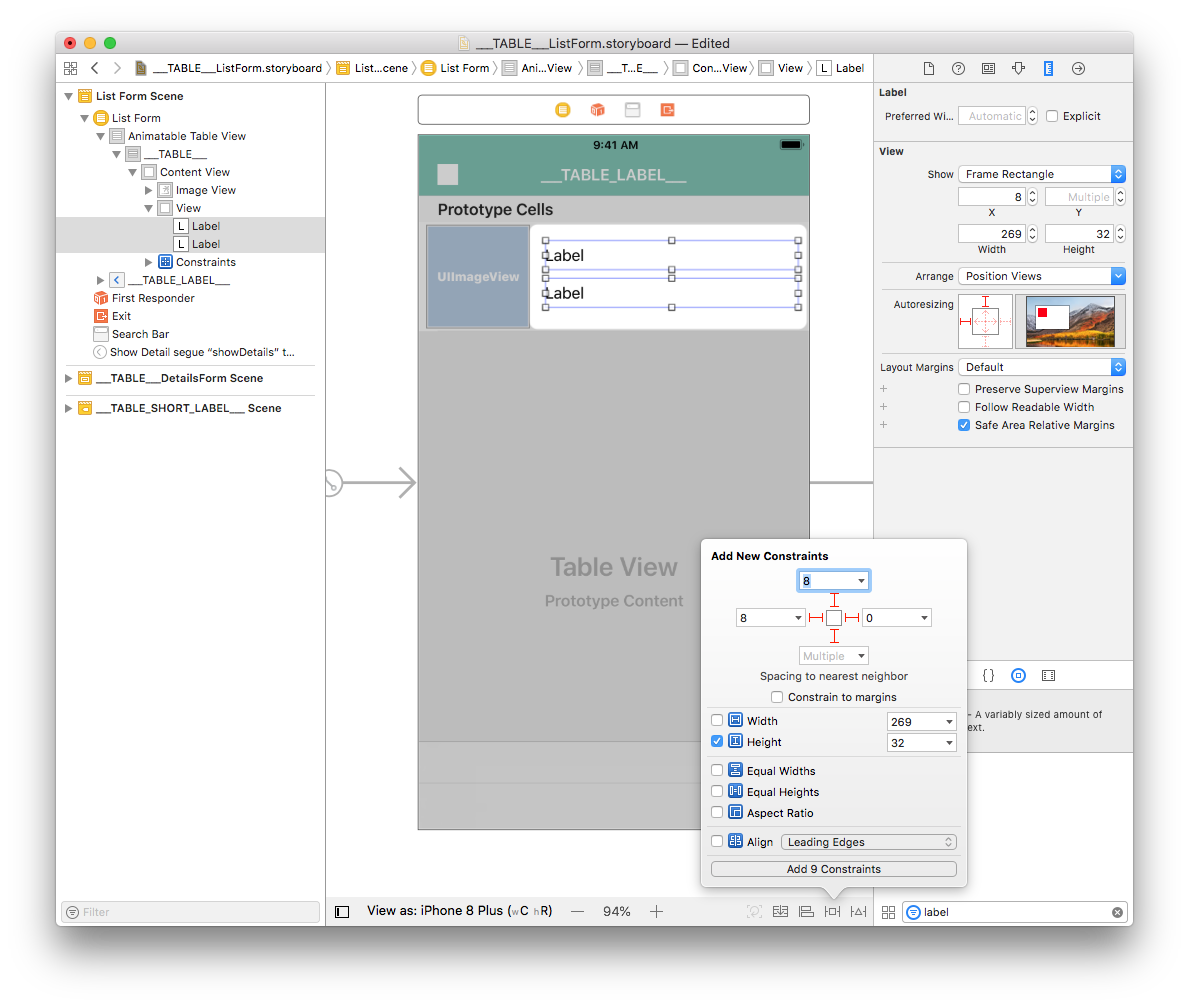
Task: Click View as iPhone 8 Plus
Action: point(460,910)
